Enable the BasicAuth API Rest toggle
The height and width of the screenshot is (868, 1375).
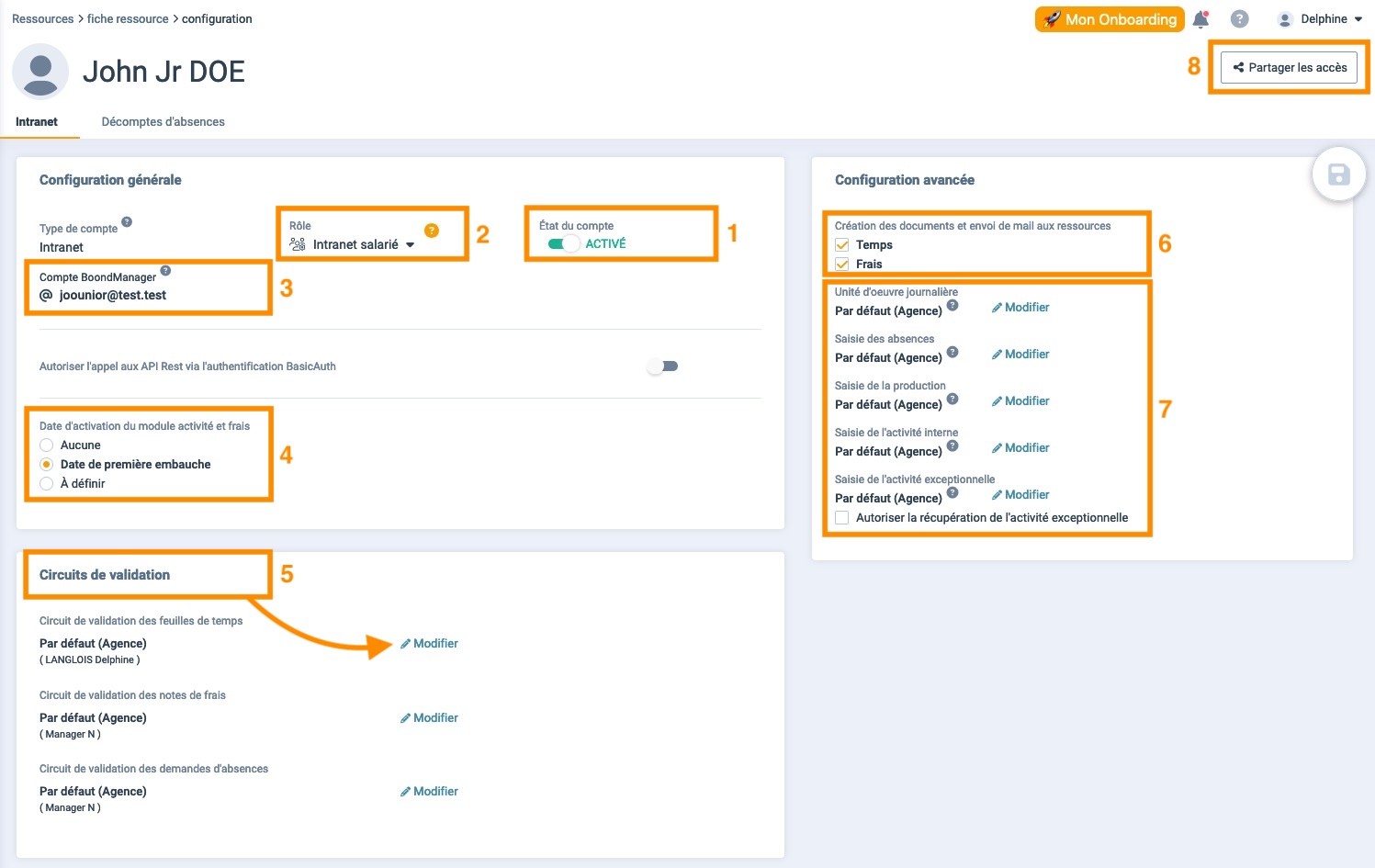pyautogui.click(x=662, y=366)
